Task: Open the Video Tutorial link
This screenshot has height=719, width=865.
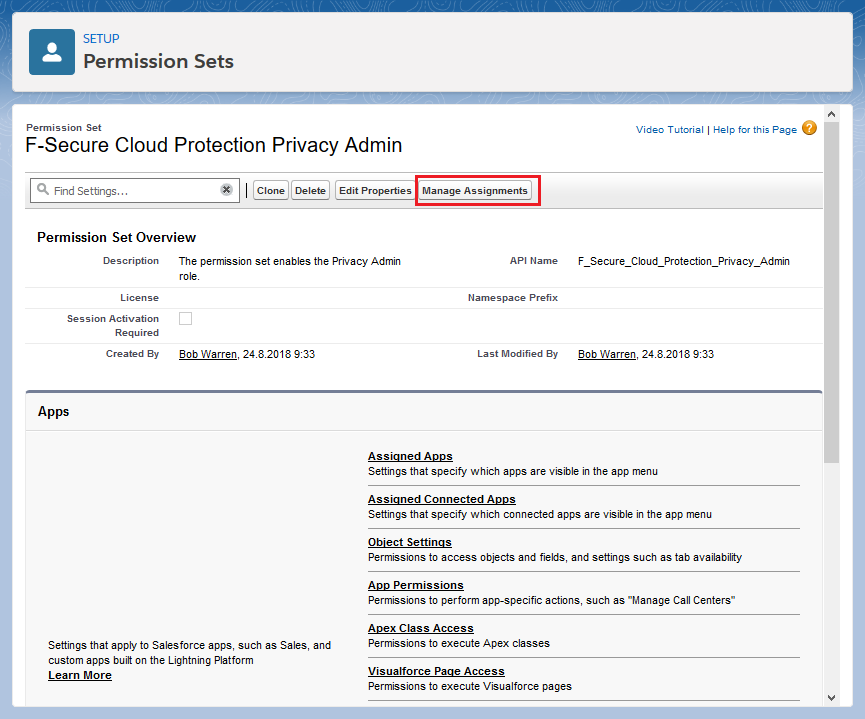Action: click(670, 130)
